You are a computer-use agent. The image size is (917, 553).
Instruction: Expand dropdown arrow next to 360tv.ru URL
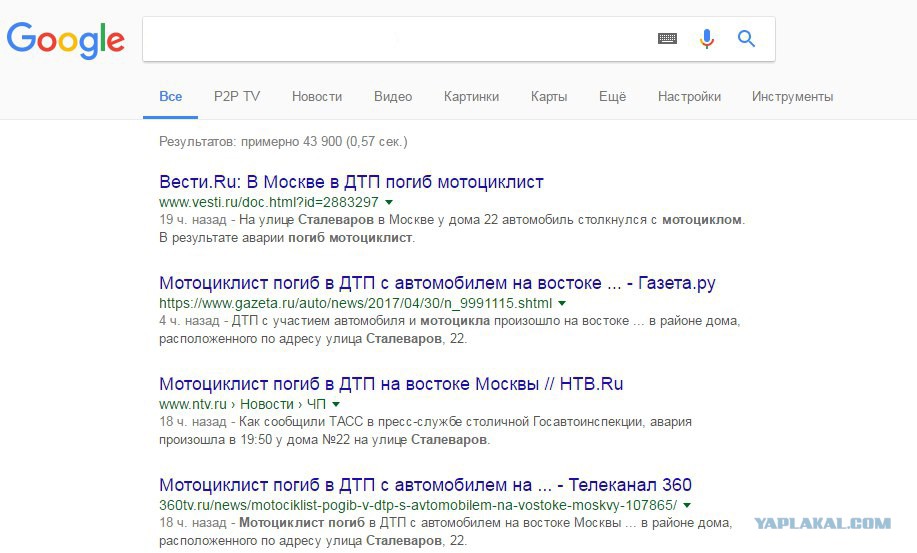pyautogui.click(x=687, y=505)
